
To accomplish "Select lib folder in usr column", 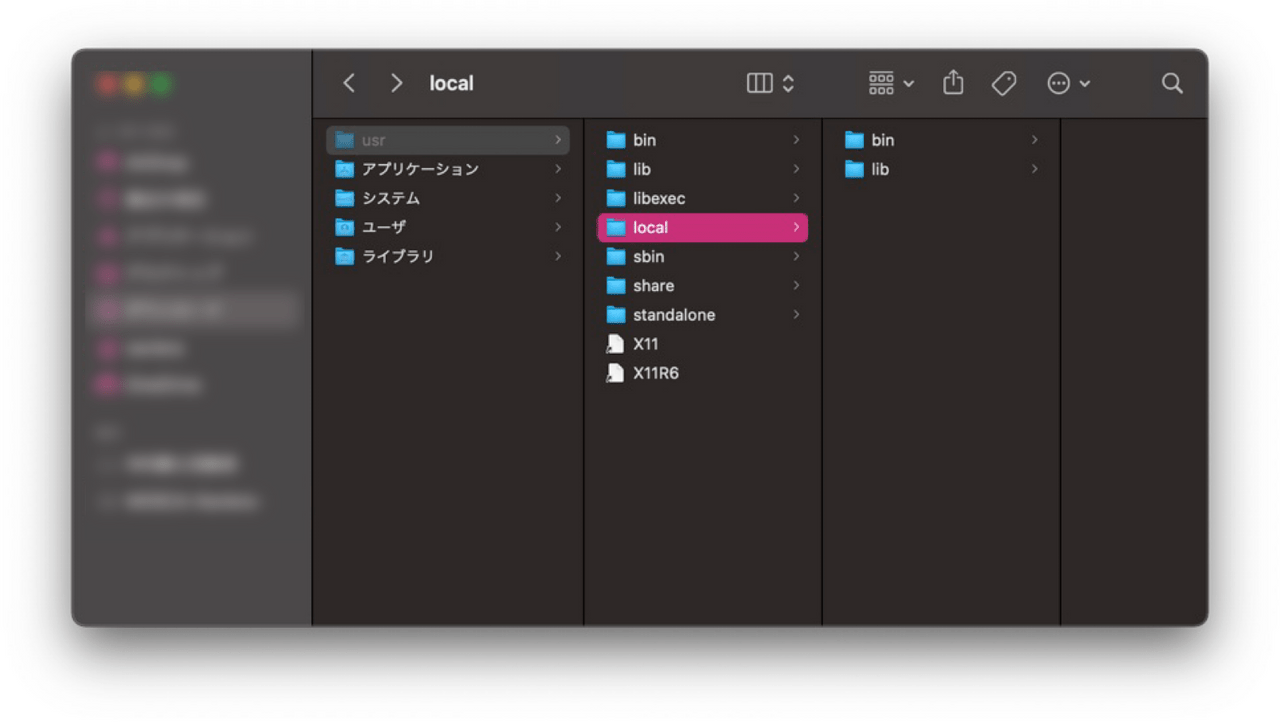I will tap(702, 169).
